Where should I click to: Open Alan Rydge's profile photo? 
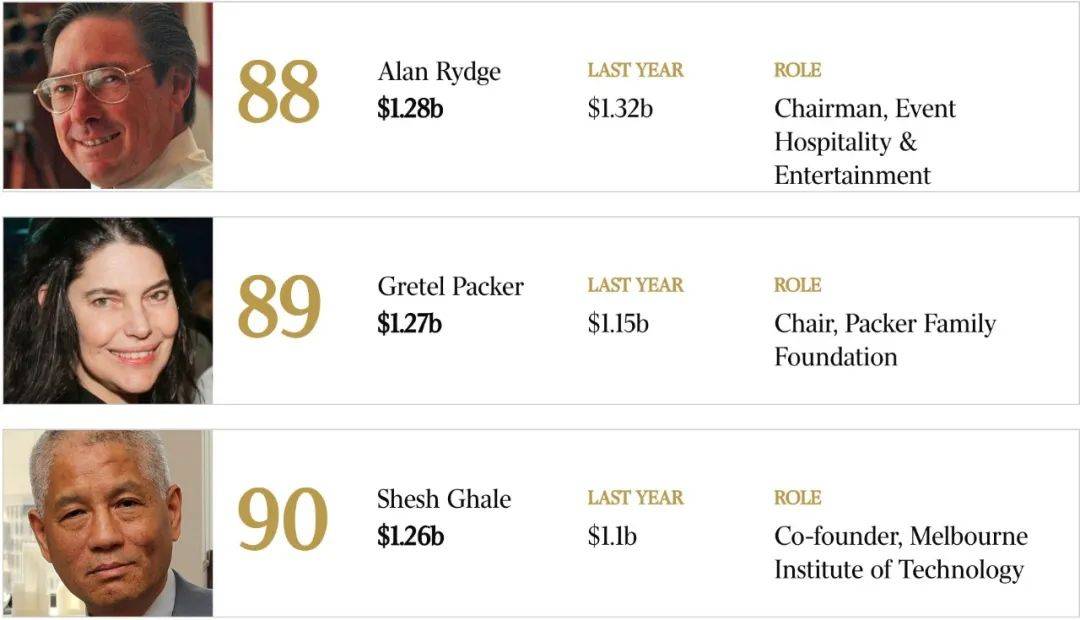108,95
